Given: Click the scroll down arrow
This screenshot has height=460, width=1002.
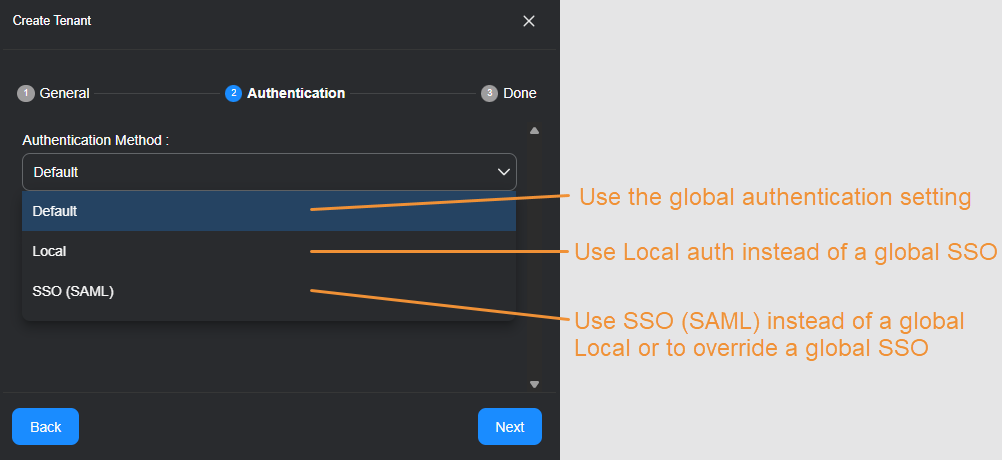Looking at the screenshot, I should coord(534,384).
